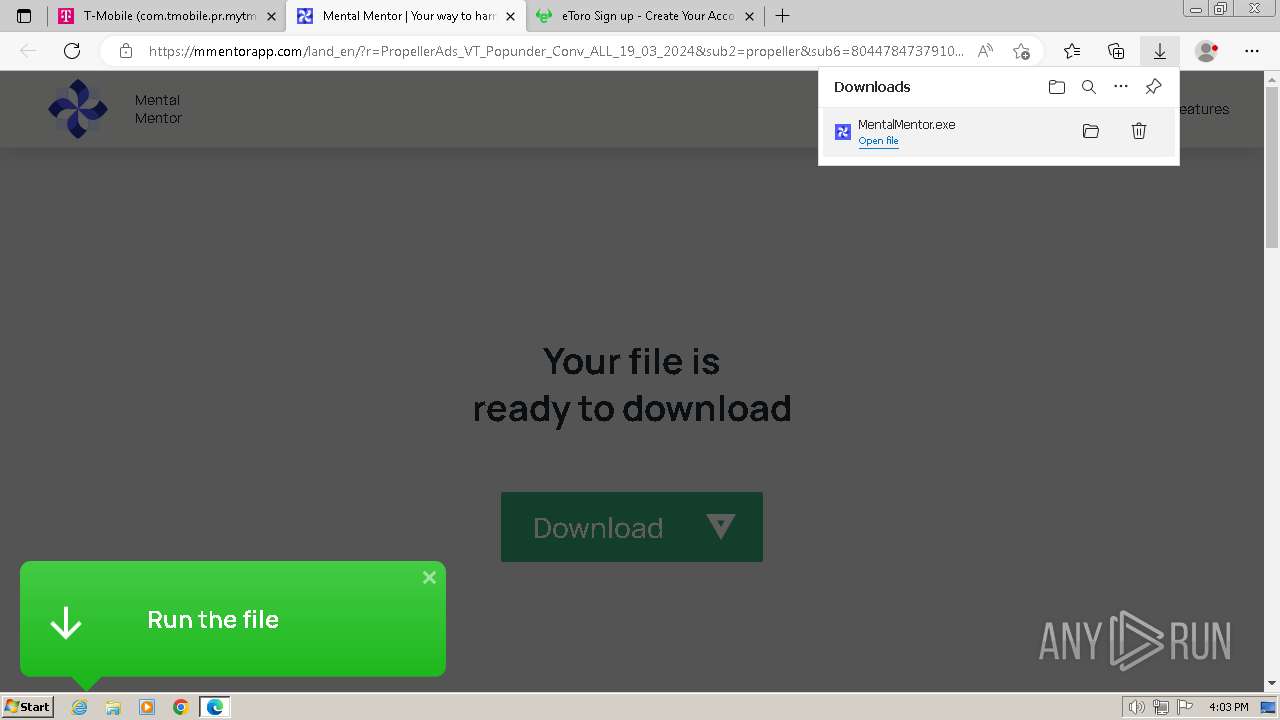Select the Mental Mentor tab
The height and width of the screenshot is (720, 1280).
point(406,16)
